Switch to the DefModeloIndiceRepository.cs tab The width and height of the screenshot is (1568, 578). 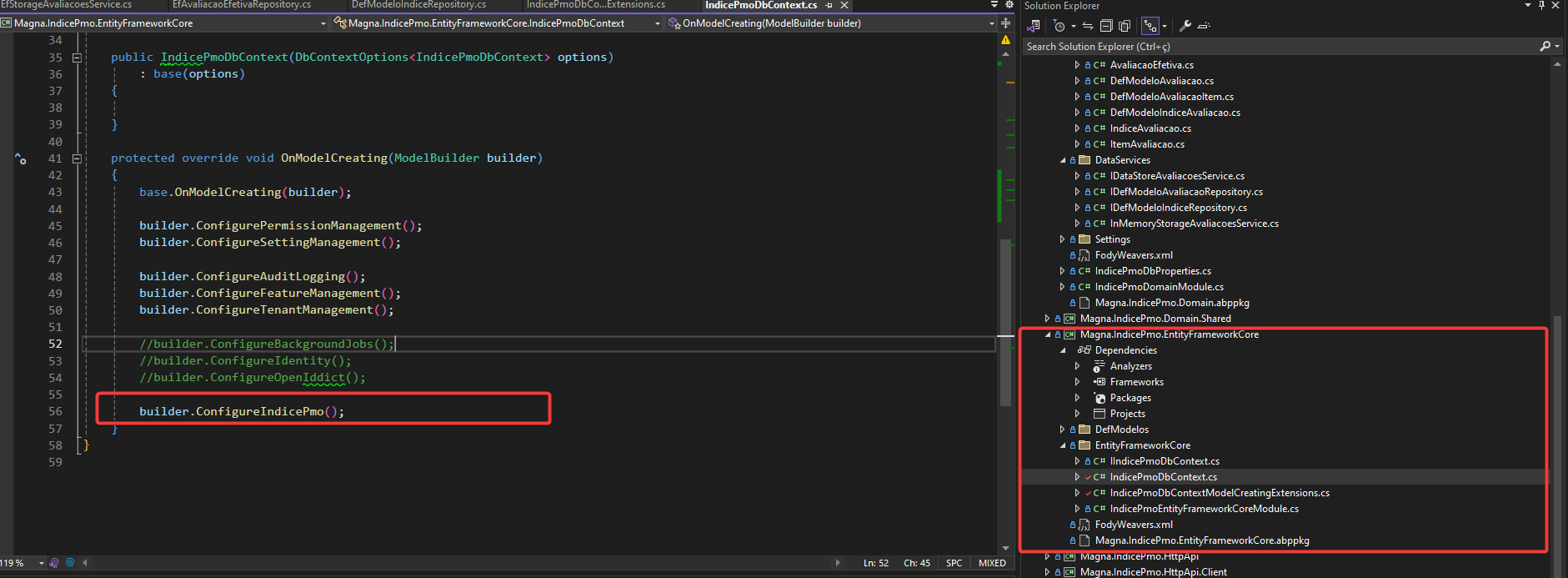pyautogui.click(x=418, y=5)
